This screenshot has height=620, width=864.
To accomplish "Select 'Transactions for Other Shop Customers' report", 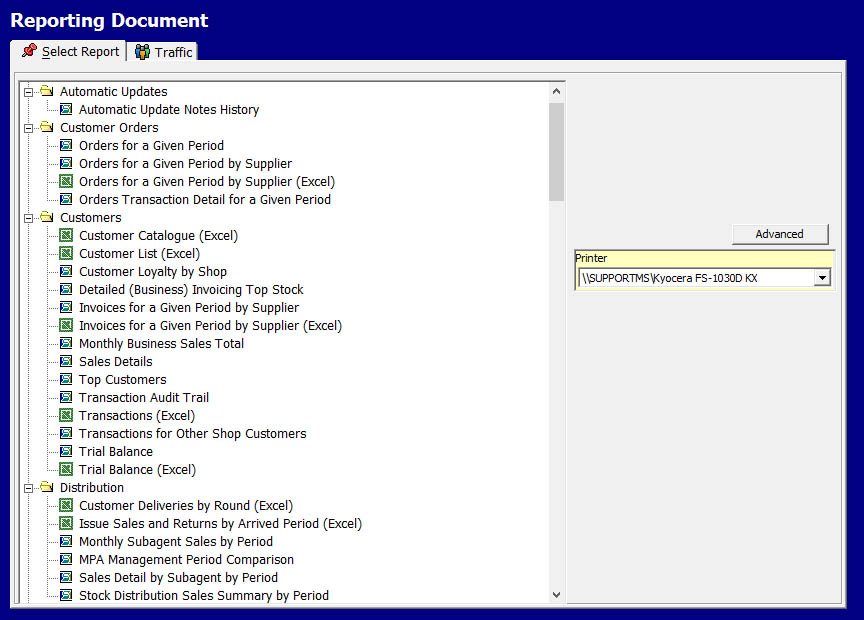I will click(192, 434).
